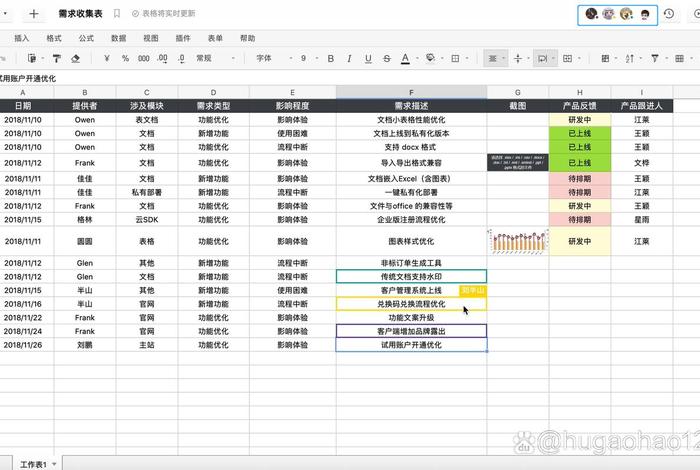Toggle the text wrap icon

pos(542,58)
